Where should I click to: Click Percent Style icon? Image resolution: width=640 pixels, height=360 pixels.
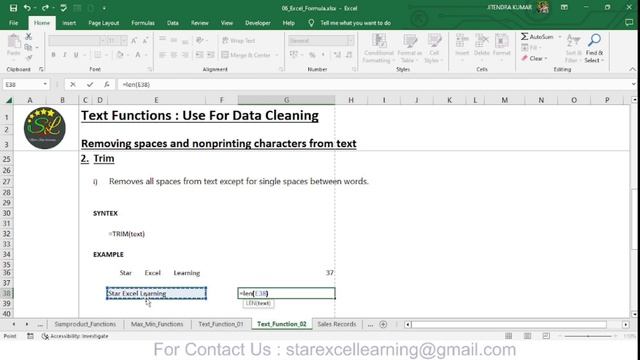tap(312, 55)
